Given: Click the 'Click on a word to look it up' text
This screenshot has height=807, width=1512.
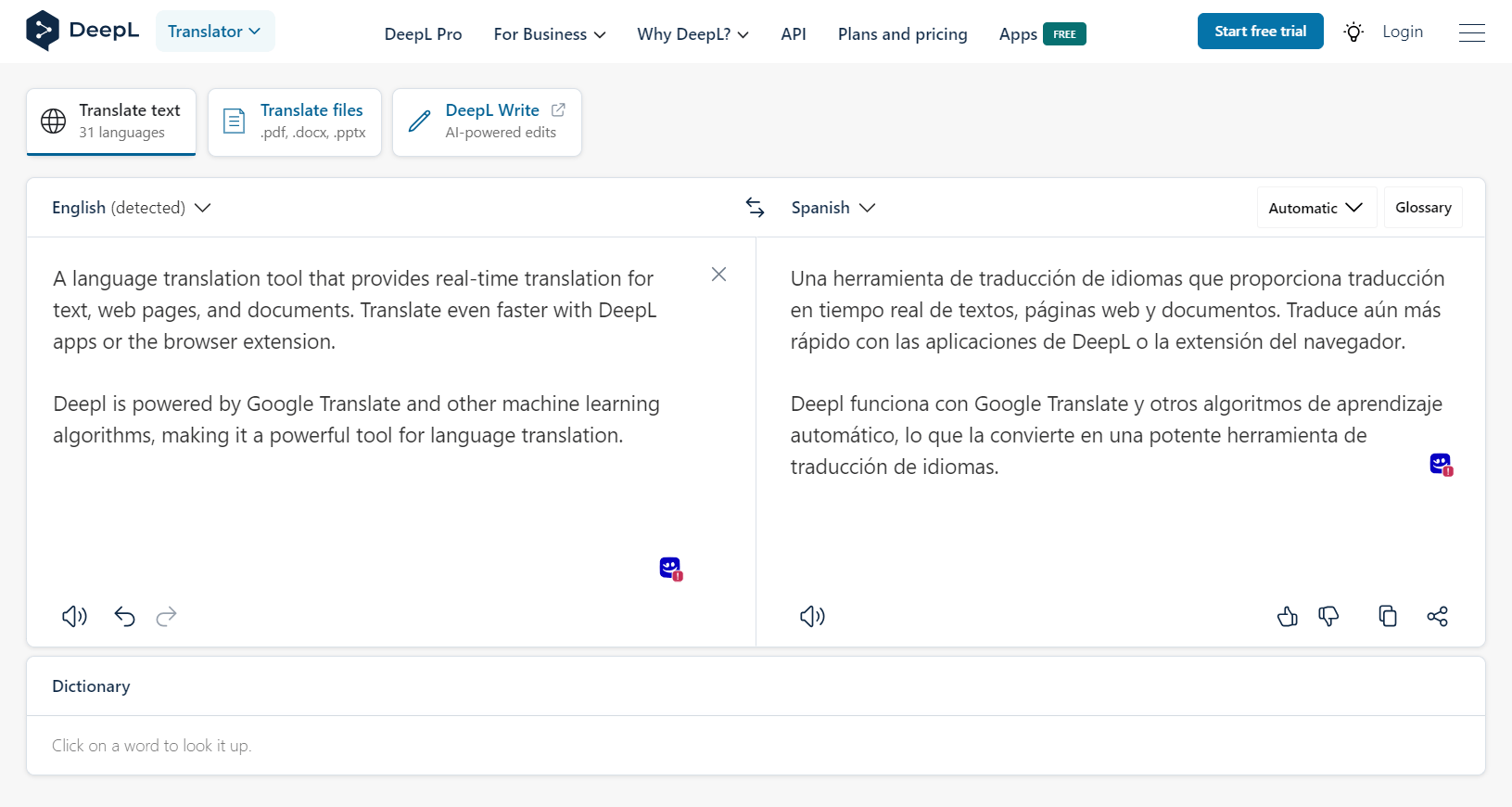Looking at the screenshot, I should [151, 746].
